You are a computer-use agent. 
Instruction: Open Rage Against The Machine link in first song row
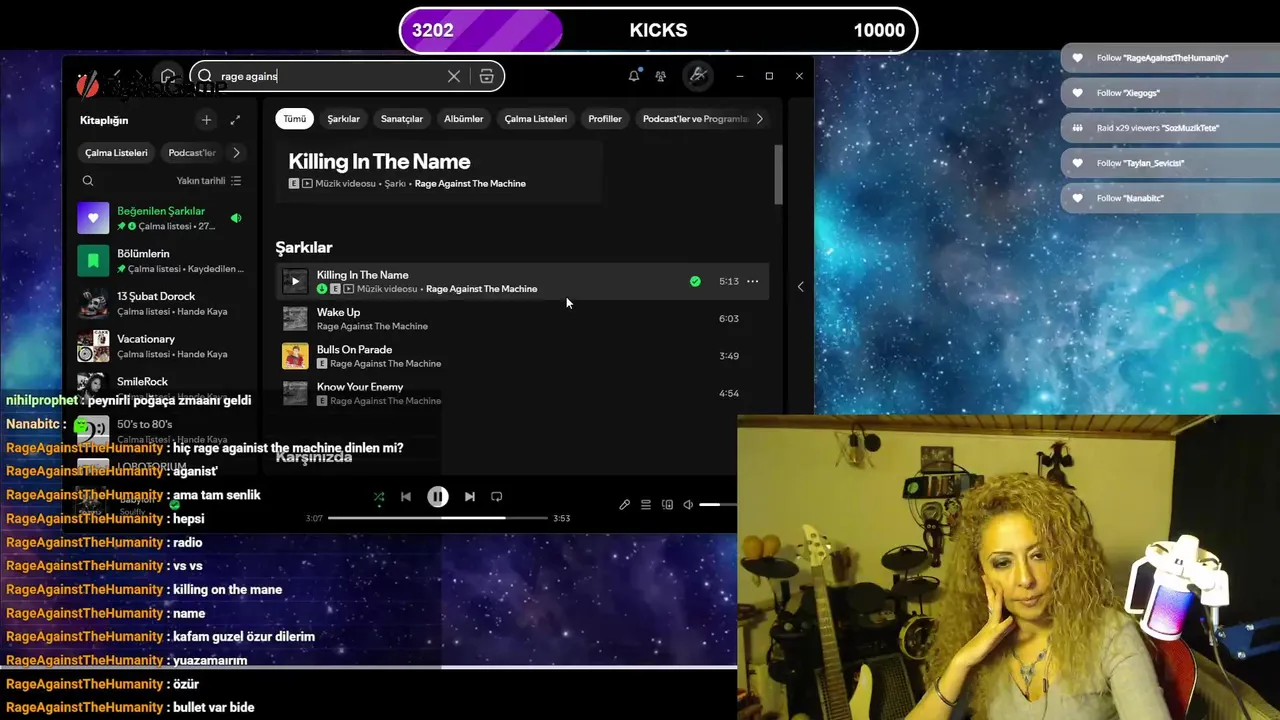pos(482,289)
